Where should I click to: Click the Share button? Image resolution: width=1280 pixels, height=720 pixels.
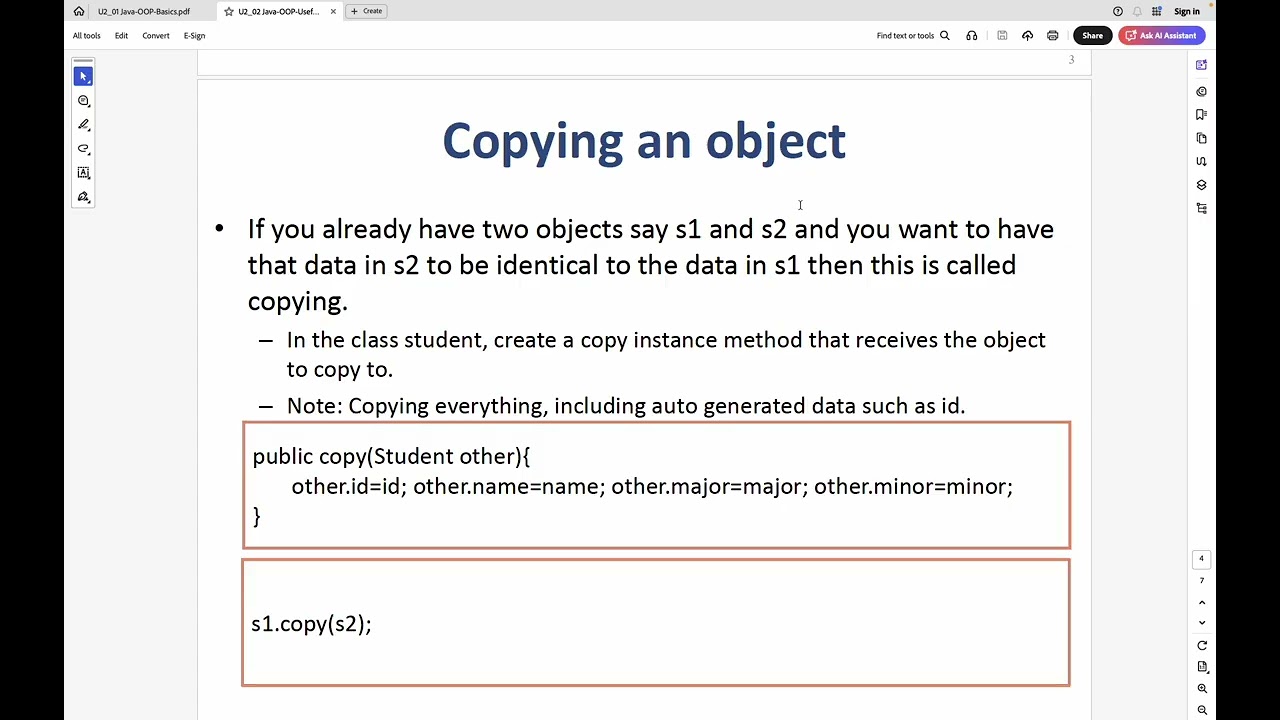[x=1092, y=36]
